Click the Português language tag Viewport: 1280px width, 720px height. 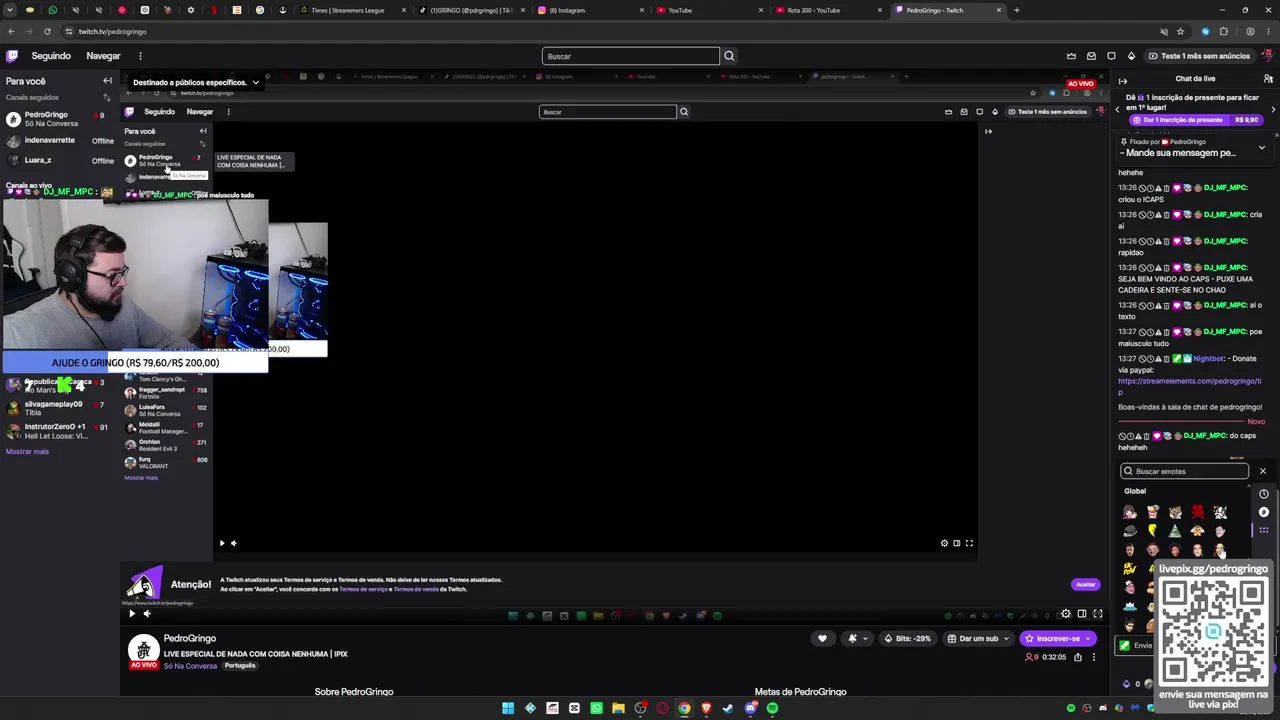click(x=240, y=666)
